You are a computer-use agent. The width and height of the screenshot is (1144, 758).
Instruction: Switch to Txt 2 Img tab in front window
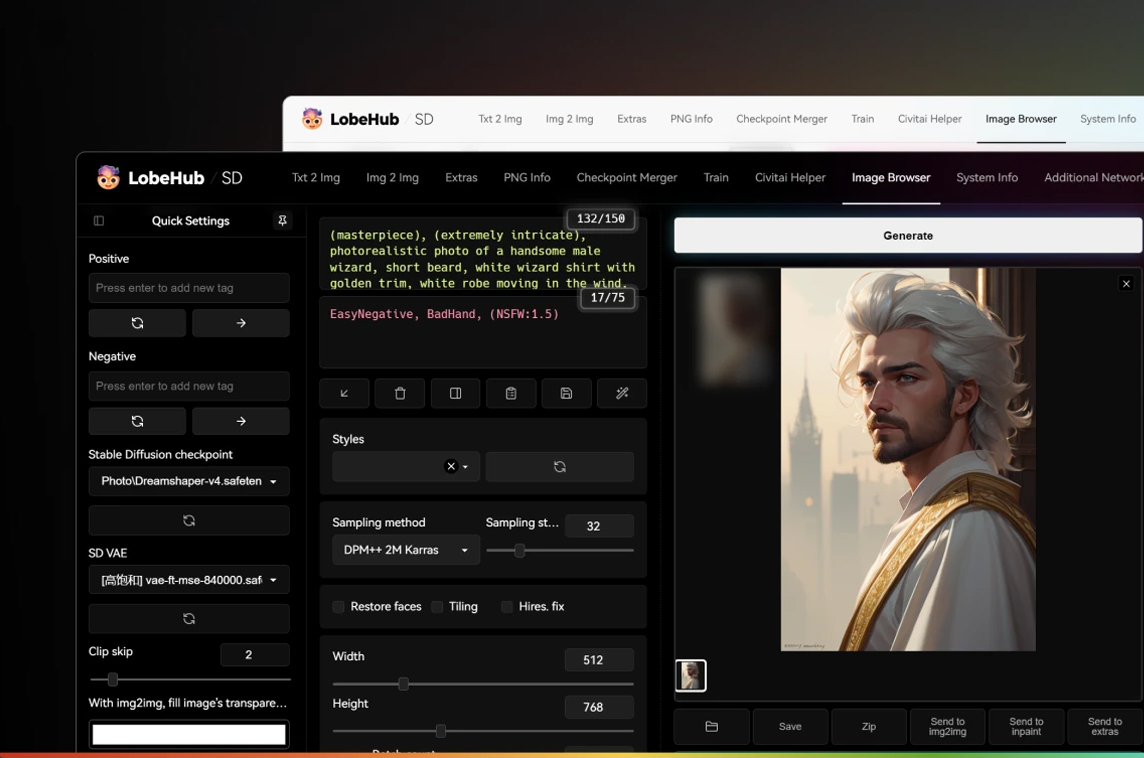(316, 177)
